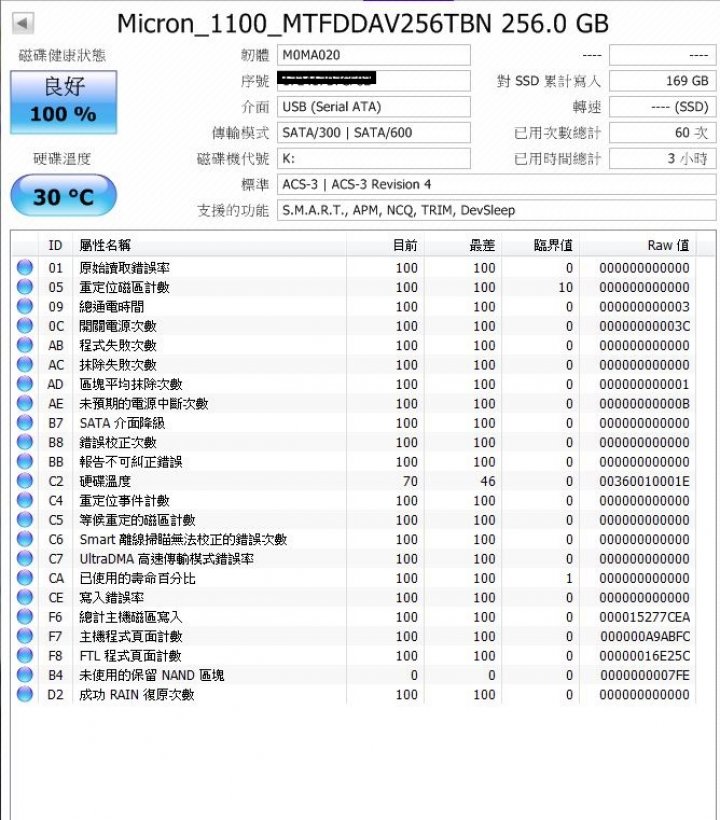720x820 pixels.
Task: Select the 成功 RAIN 復原次數 row
Action: [353, 694]
